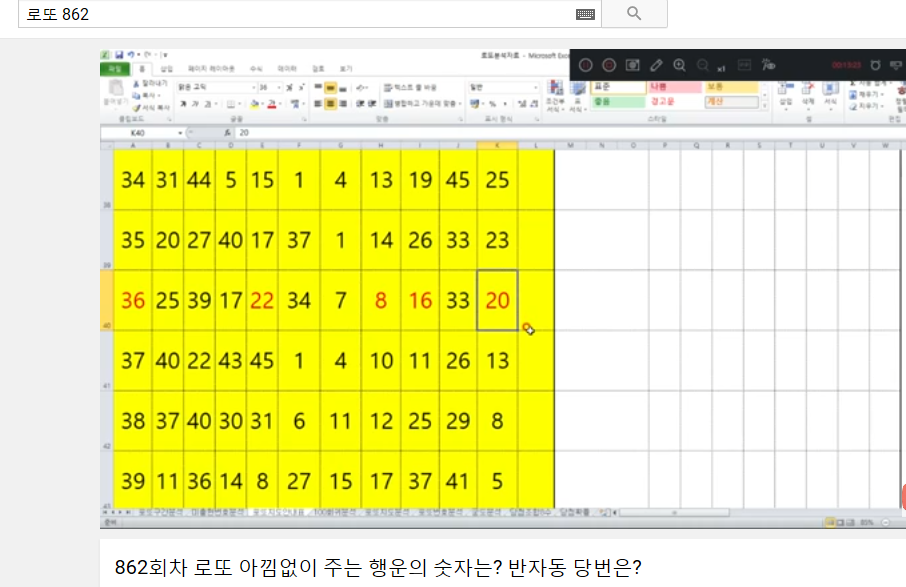
Task: Click the merge and center icon
Action: pyautogui.click(x=387, y=104)
